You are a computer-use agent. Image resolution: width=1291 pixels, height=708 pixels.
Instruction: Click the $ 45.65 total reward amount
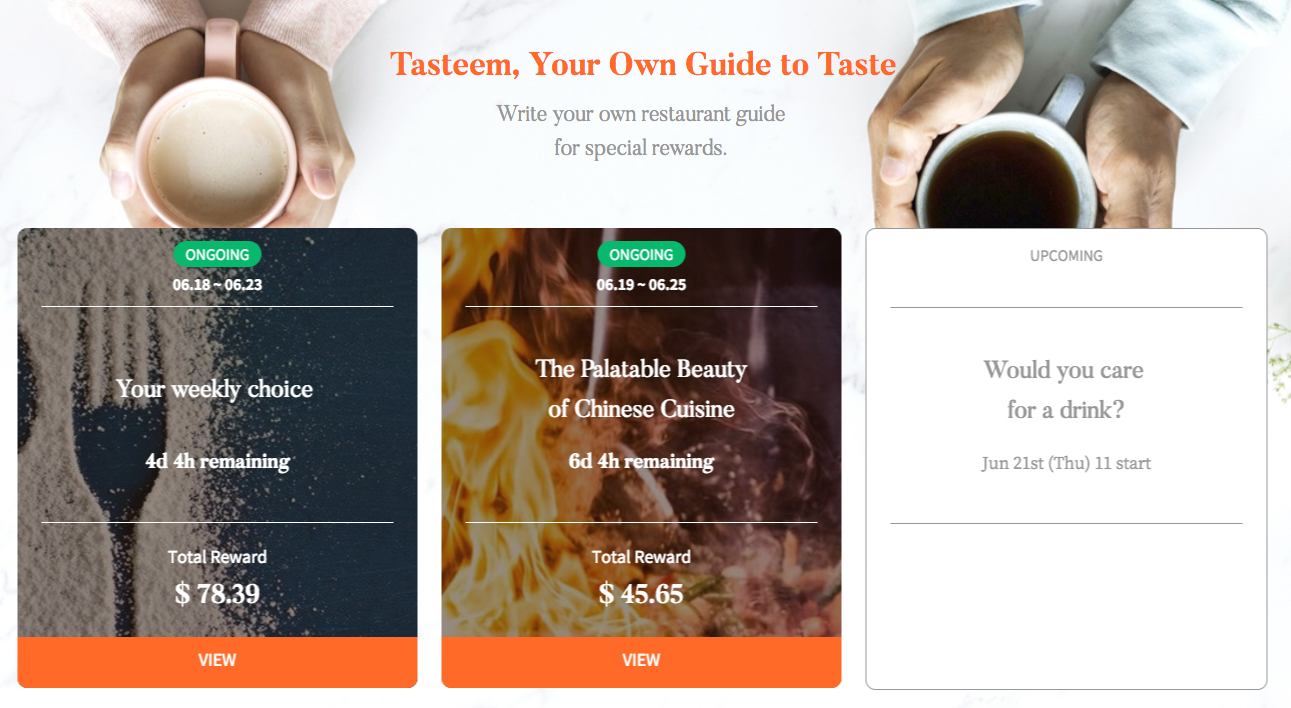point(641,594)
